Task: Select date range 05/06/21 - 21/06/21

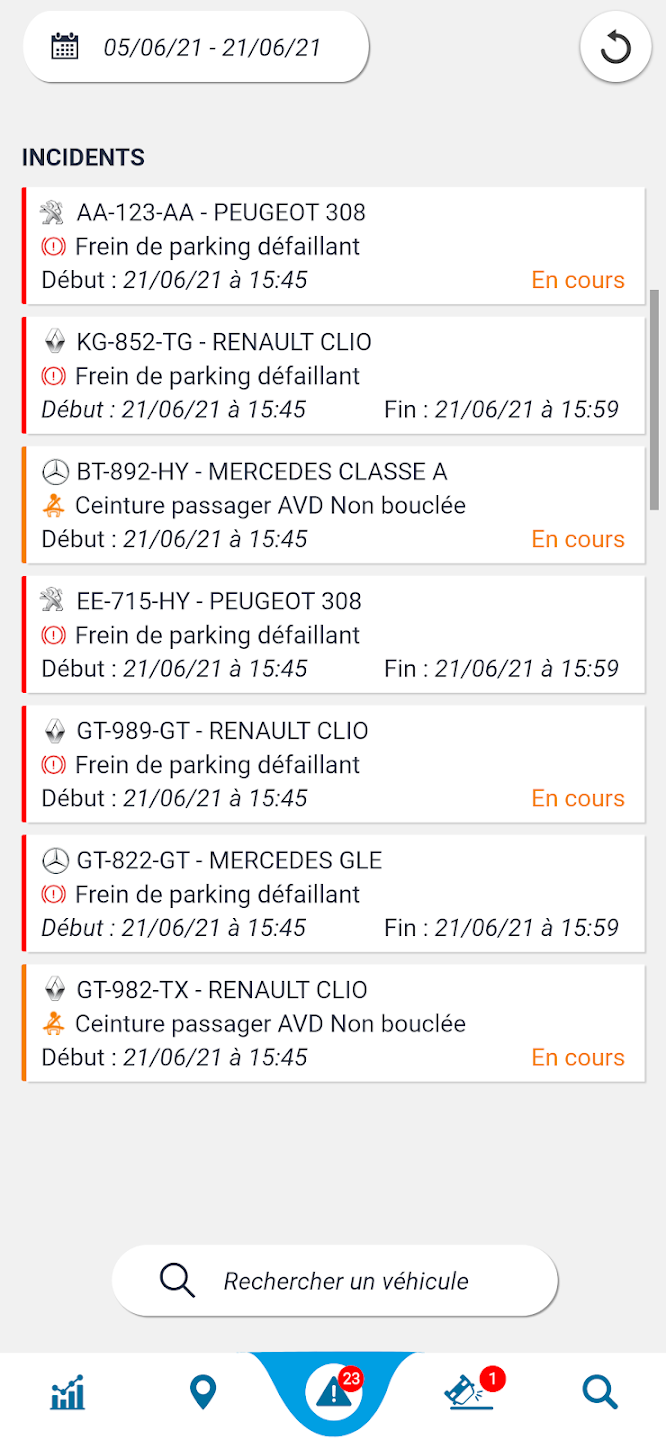Action: (x=212, y=47)
